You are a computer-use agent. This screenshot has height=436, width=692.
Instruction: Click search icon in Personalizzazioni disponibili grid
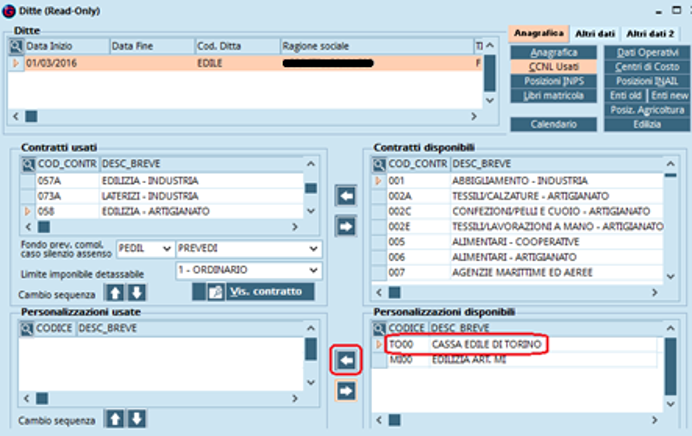tap(379, 329)
